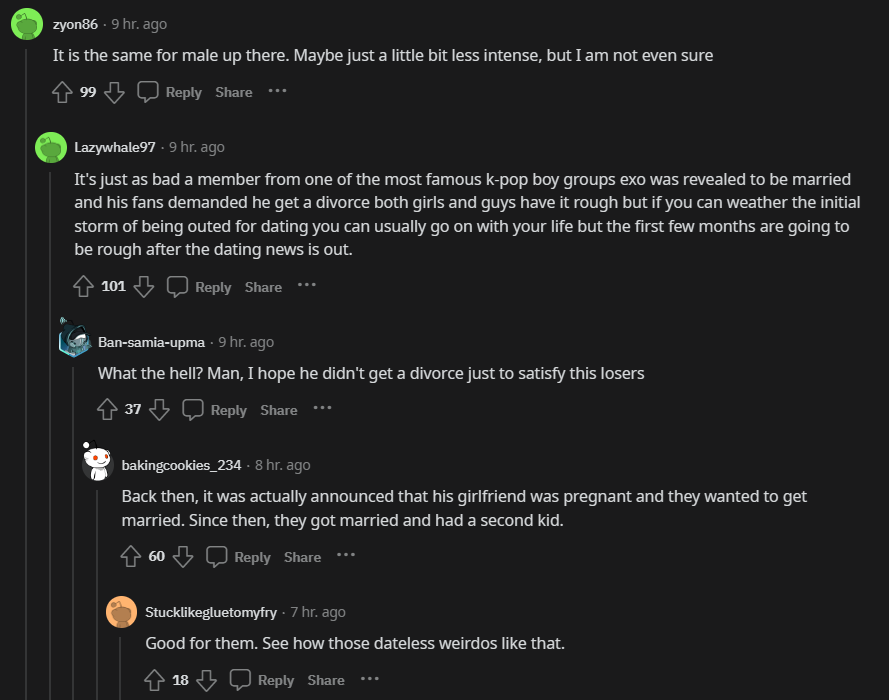
Task: Upvote Ban-samia-upma's comment
Action: click(108, 410)
